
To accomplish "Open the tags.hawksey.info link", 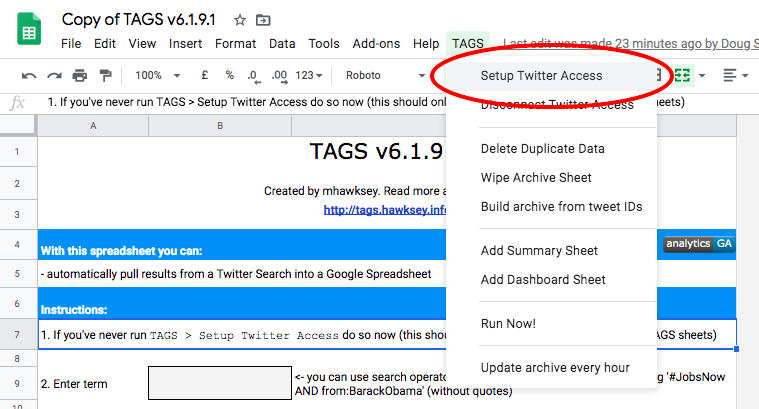I will (x=385, y=210).
